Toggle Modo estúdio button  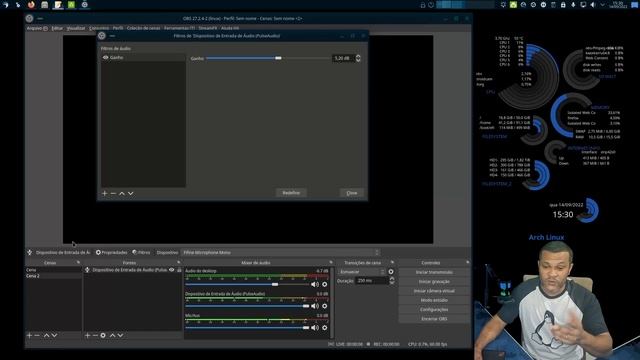[434, 300]
